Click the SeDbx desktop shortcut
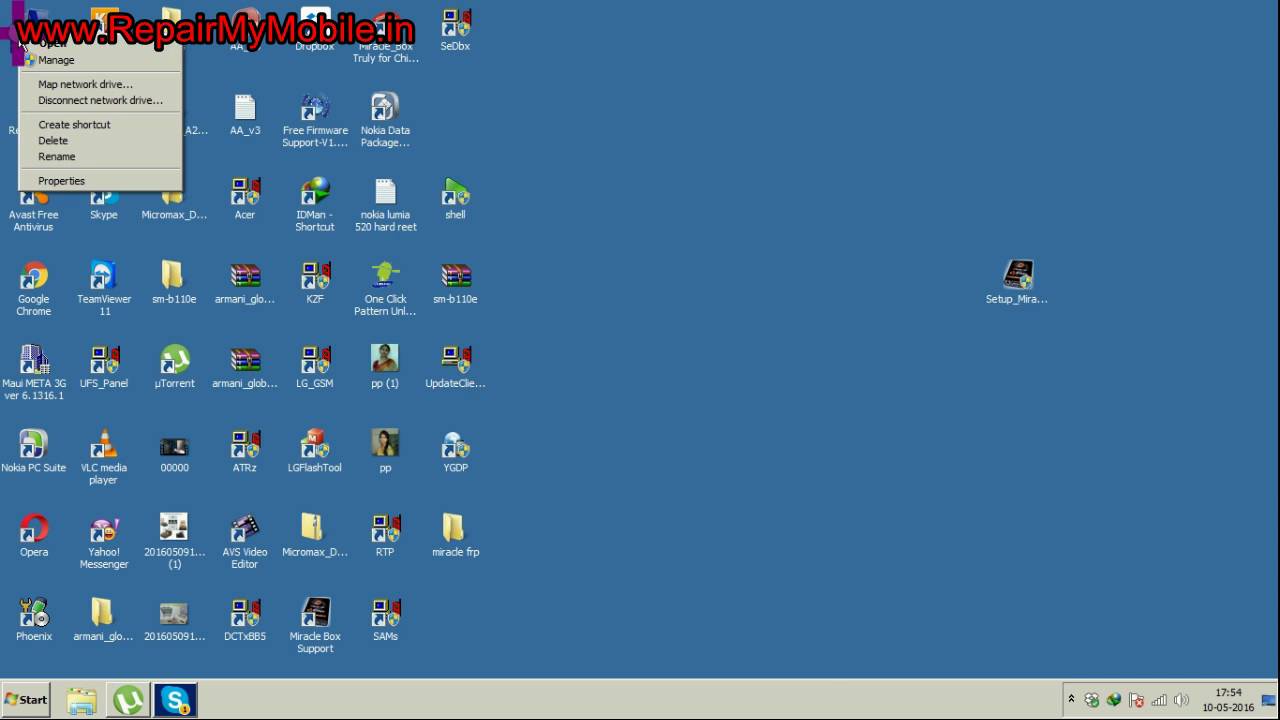 click(x=455, y=30)
